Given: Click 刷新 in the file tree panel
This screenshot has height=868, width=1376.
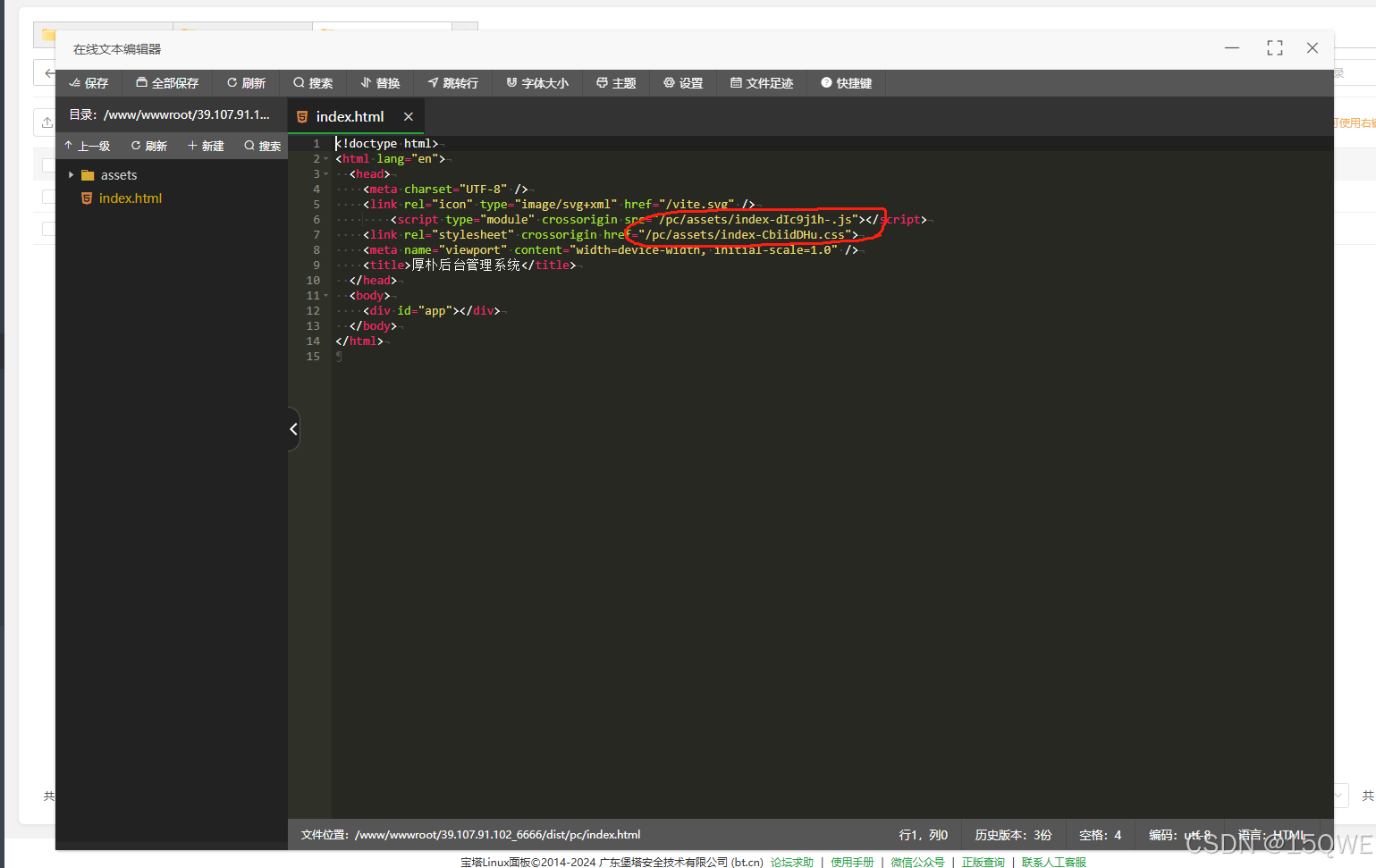Looking at the screenshot, I should [x=149, y=146].
